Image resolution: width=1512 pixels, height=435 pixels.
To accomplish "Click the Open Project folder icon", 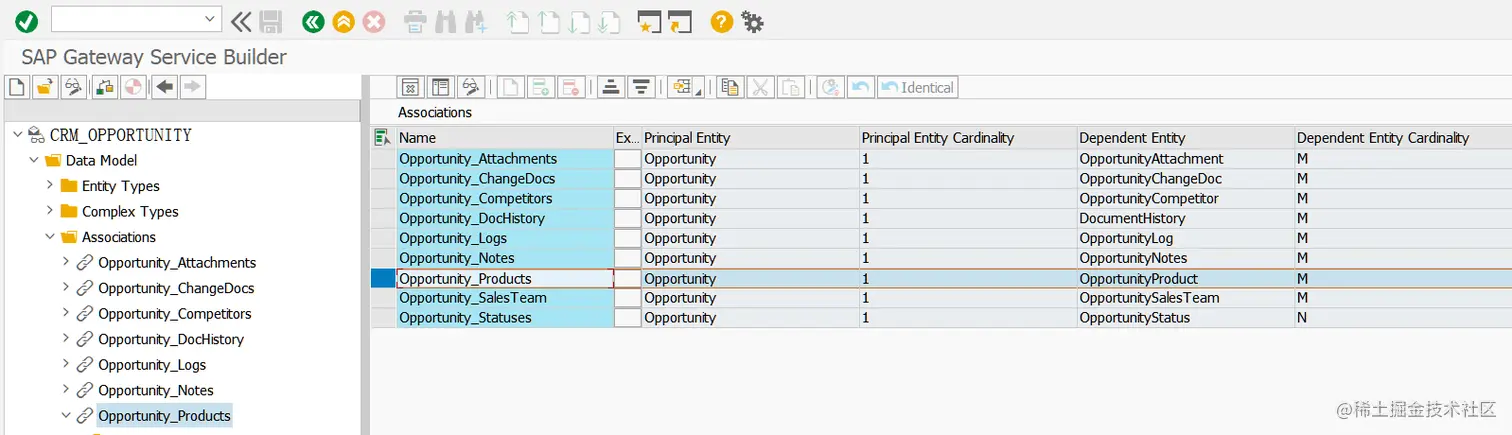I will point(44,87).
